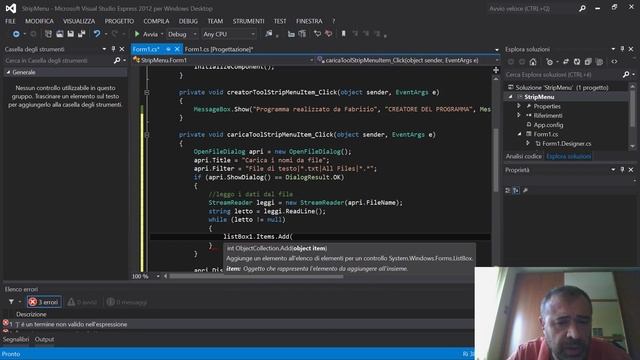640x360 pixels.
Task: Select Form1.cs in Solution Explorer
Action: [x=546, y=134]
